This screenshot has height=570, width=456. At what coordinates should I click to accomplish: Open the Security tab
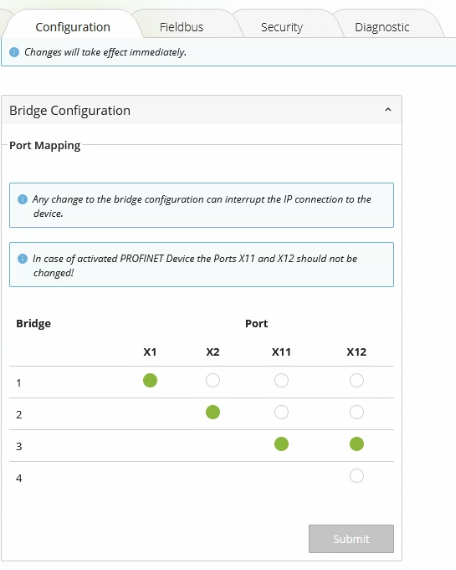(282, 27)
